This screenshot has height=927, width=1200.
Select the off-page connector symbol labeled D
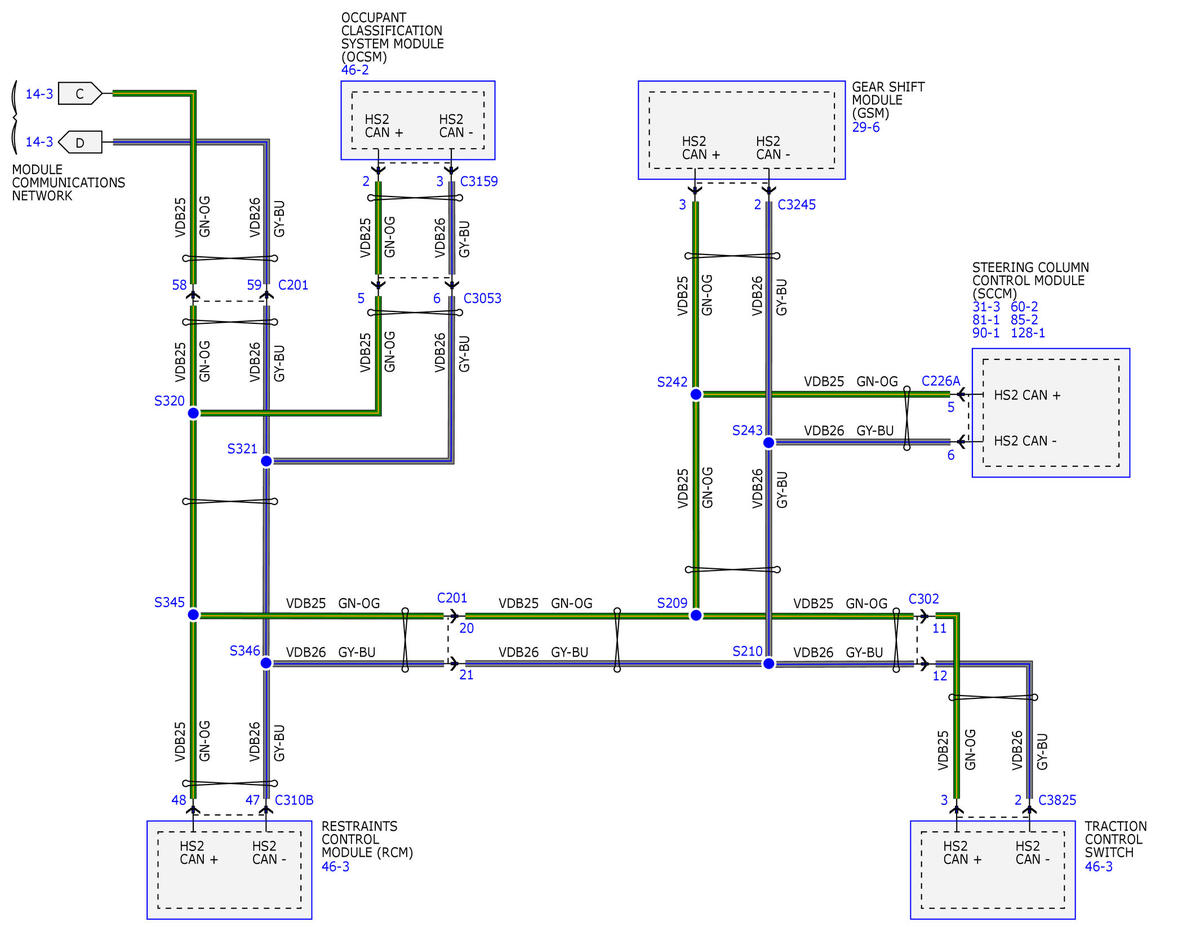pos(81,142)
